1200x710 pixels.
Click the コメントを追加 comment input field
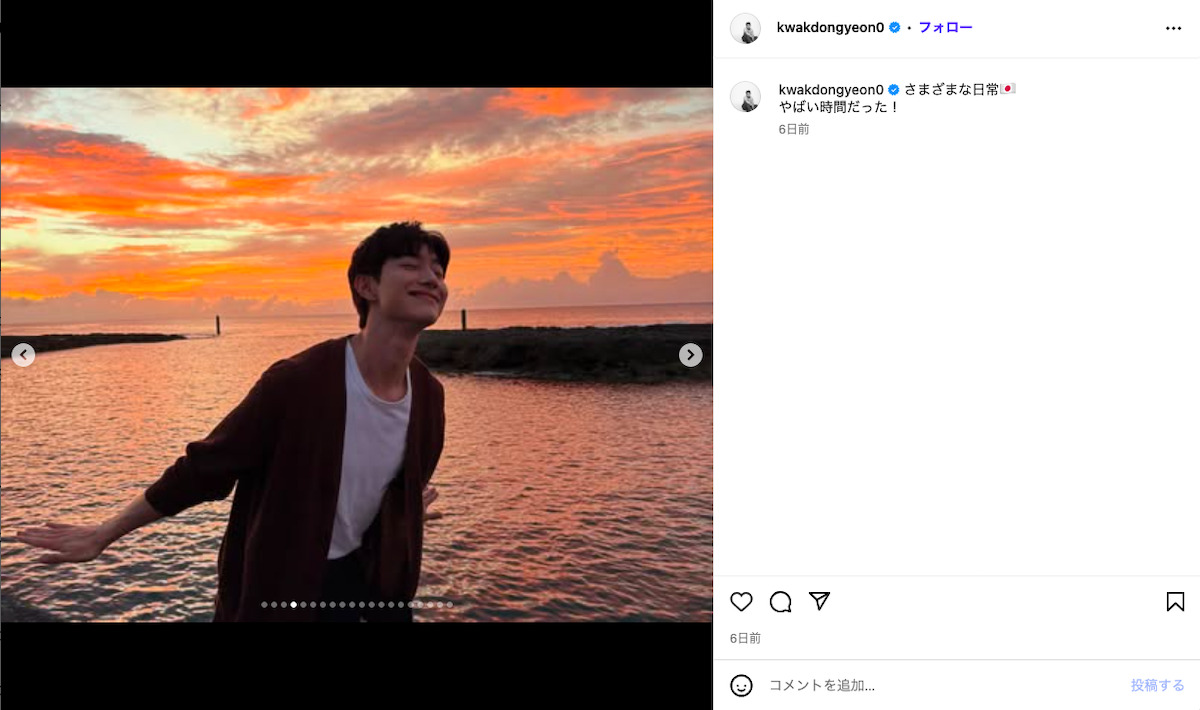click(850, 685)
